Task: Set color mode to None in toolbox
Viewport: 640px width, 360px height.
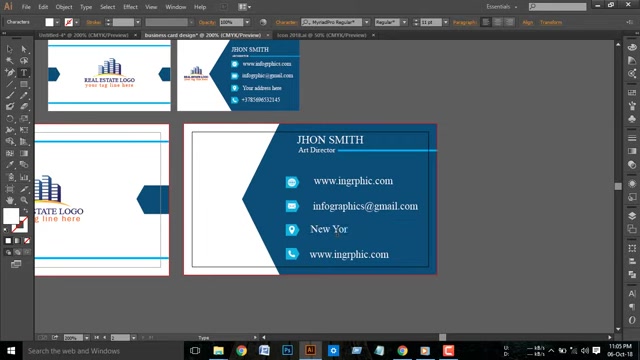Action: tap(27, 241)
